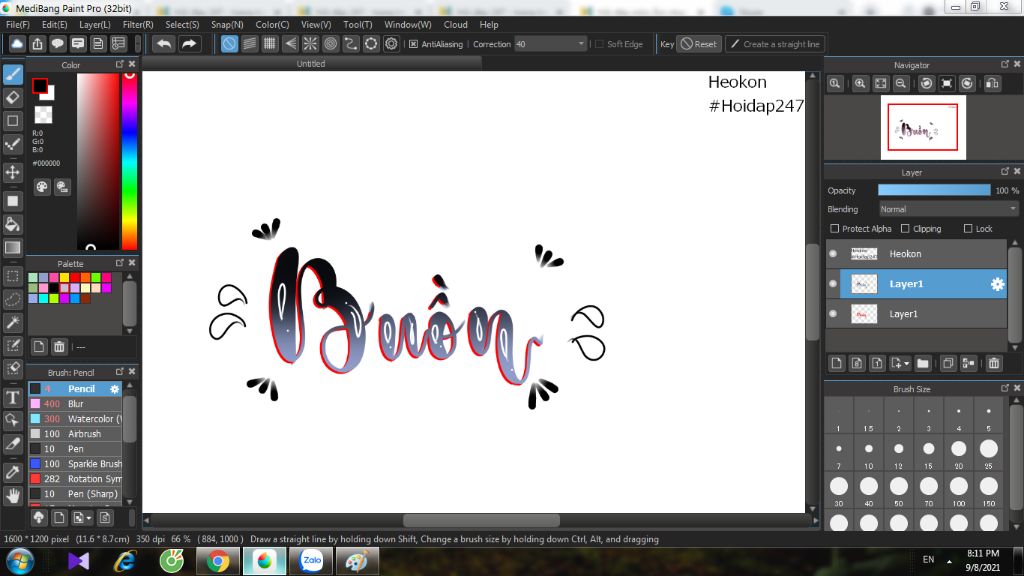This screenshot has width=1024, height=576.
Task: Zoom in using Navigator magnifier plus
Action: coord(860,84)
